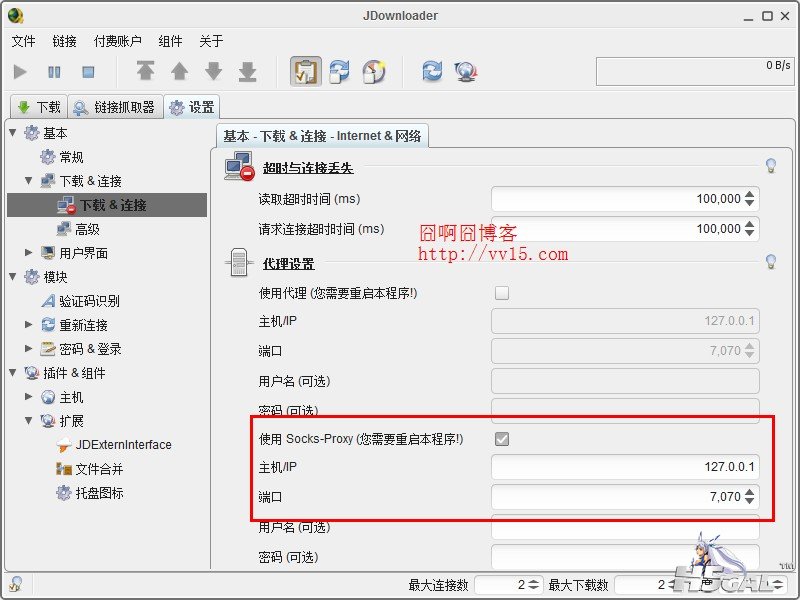Stop all downloads with stop button
The height and width of the screenshot is (600, 800).
click(88, 71)
